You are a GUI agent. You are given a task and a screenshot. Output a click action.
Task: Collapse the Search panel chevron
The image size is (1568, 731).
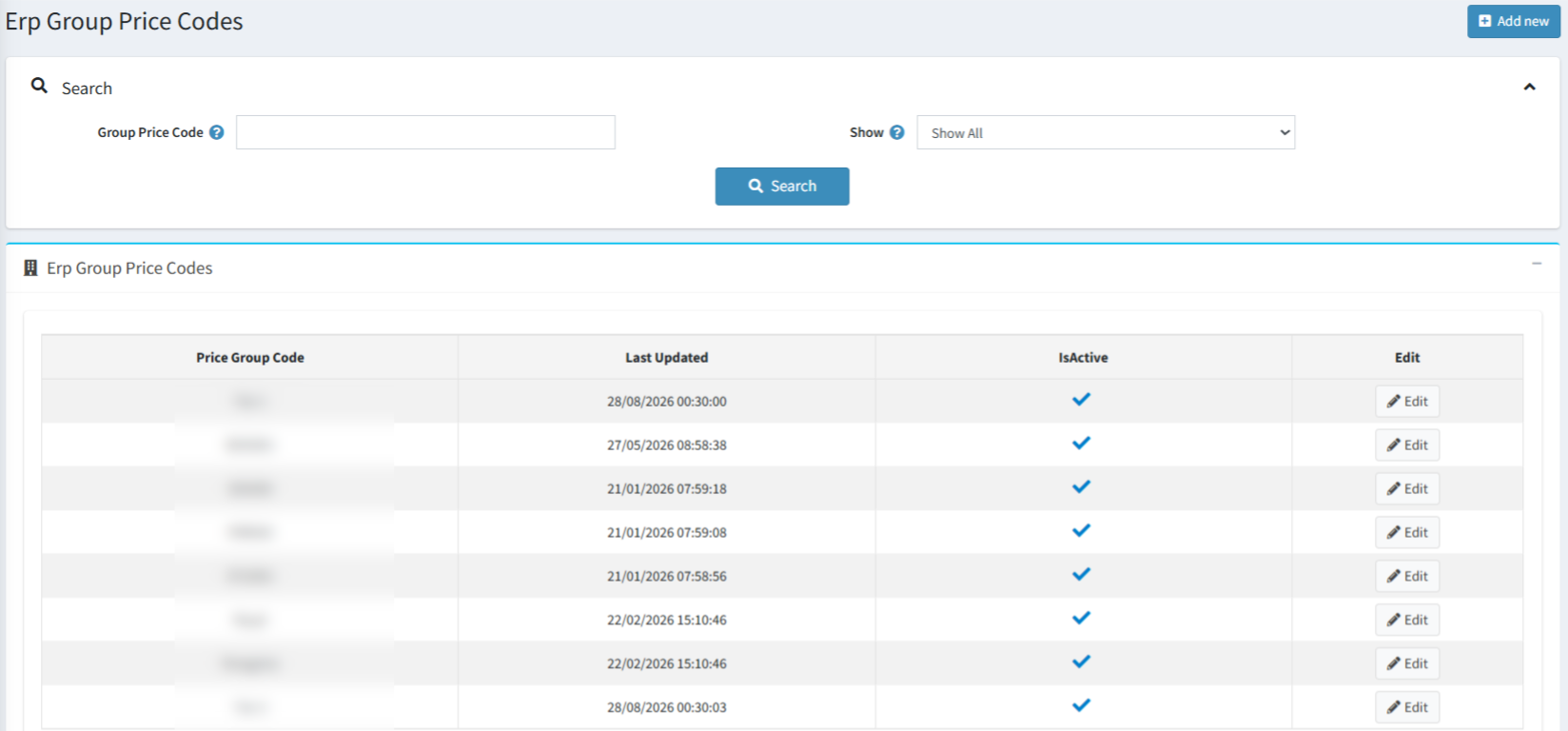[1529, 87]
